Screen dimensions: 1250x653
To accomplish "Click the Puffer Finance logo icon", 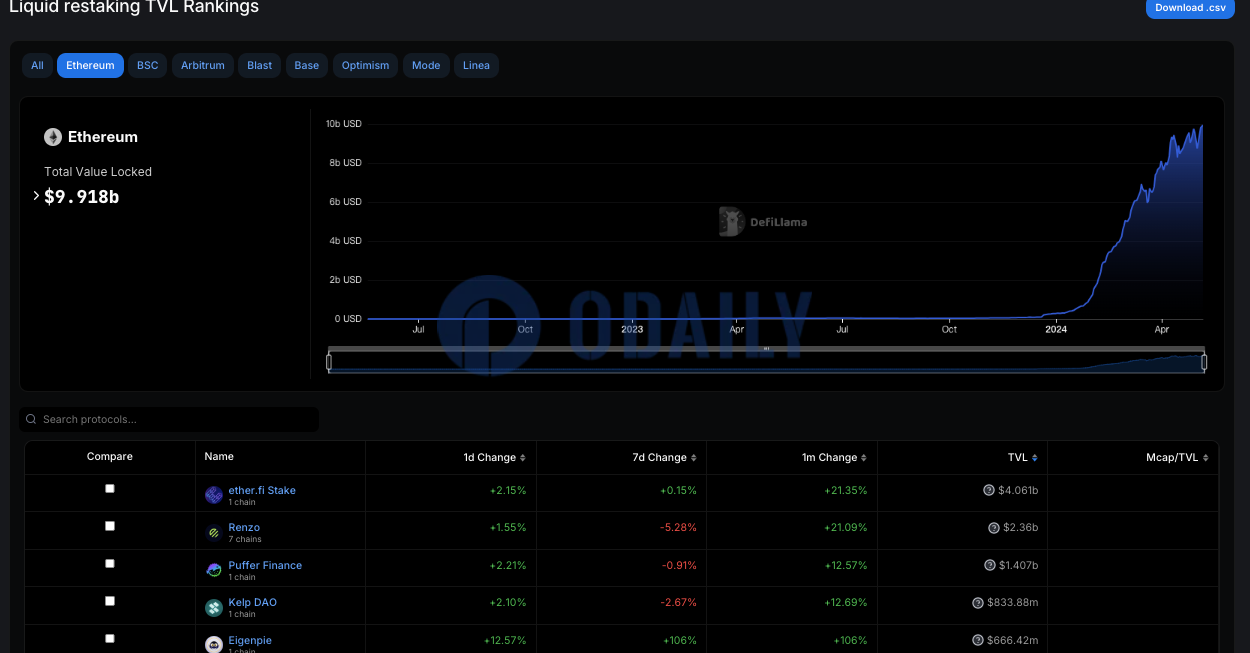I will [x=213, y=570].
